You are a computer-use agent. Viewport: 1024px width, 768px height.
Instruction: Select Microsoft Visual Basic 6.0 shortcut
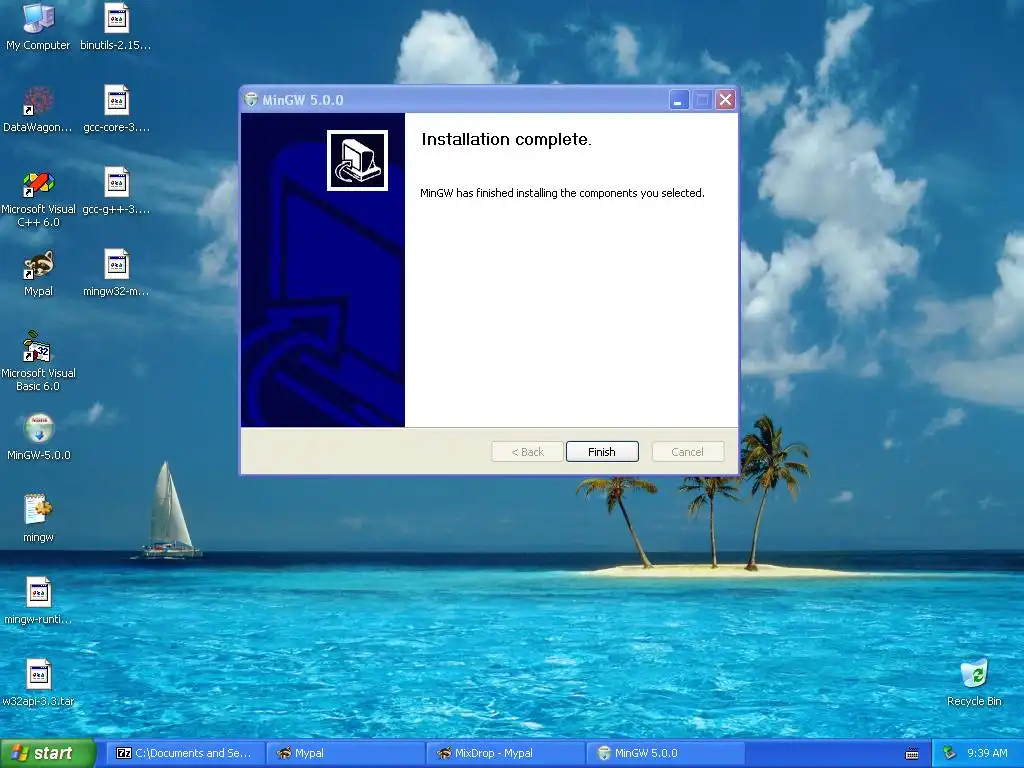[38, 361]
